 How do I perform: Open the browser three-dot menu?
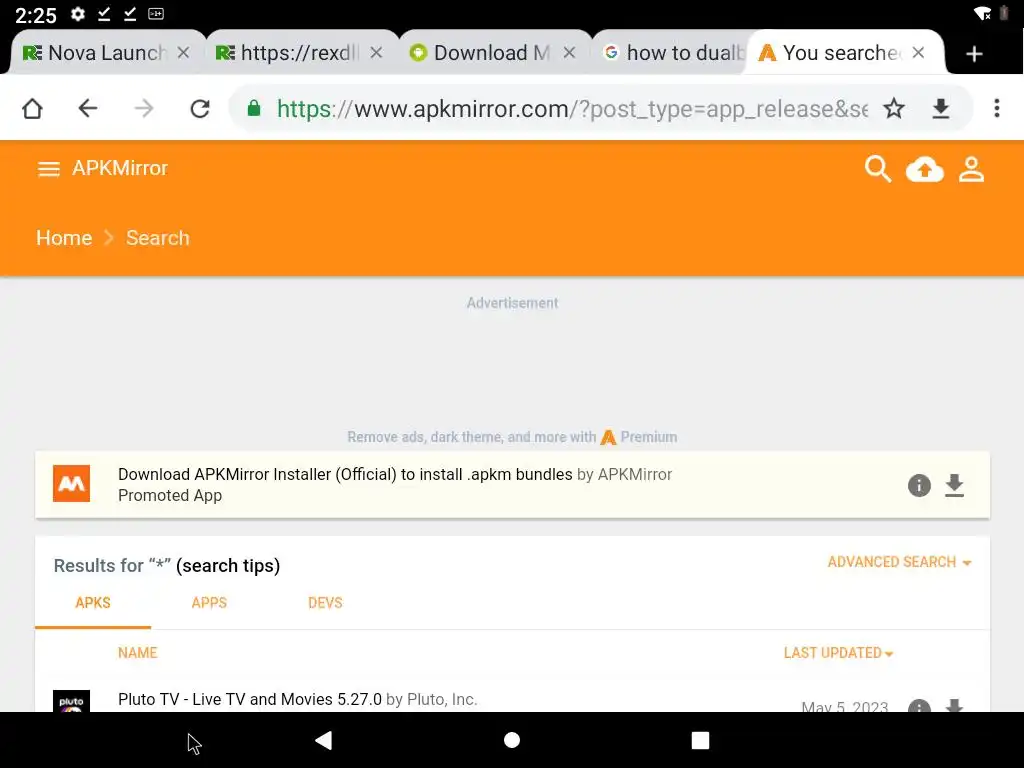997,108
